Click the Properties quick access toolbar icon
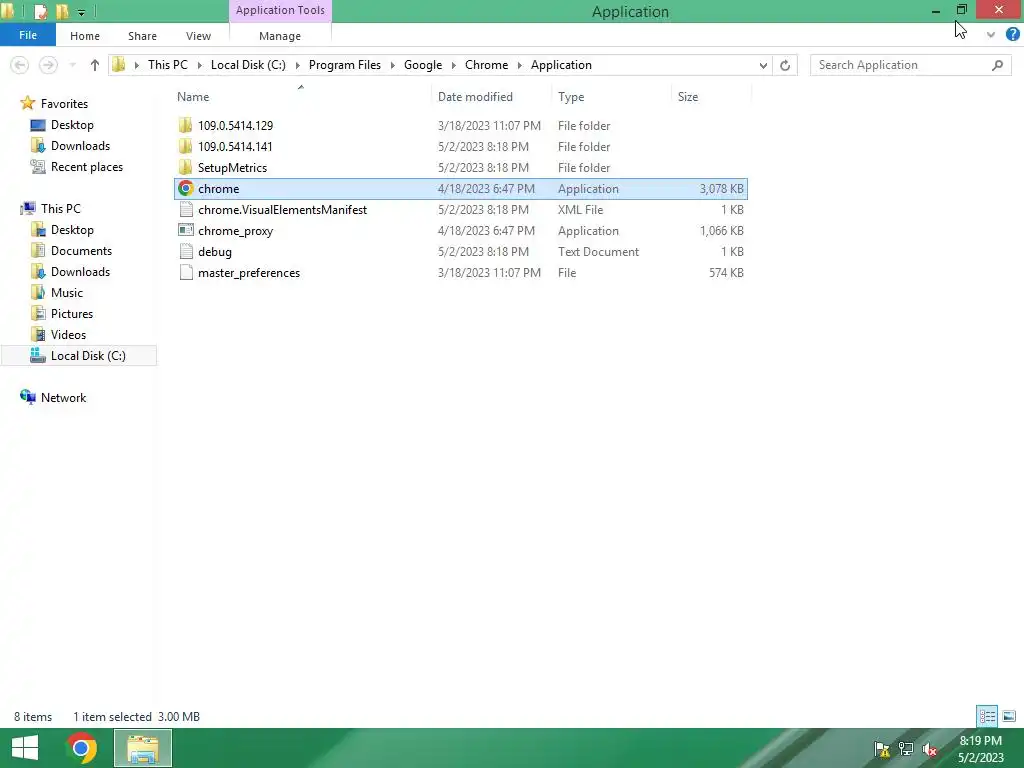1024x768 pixels. [40, 11]
